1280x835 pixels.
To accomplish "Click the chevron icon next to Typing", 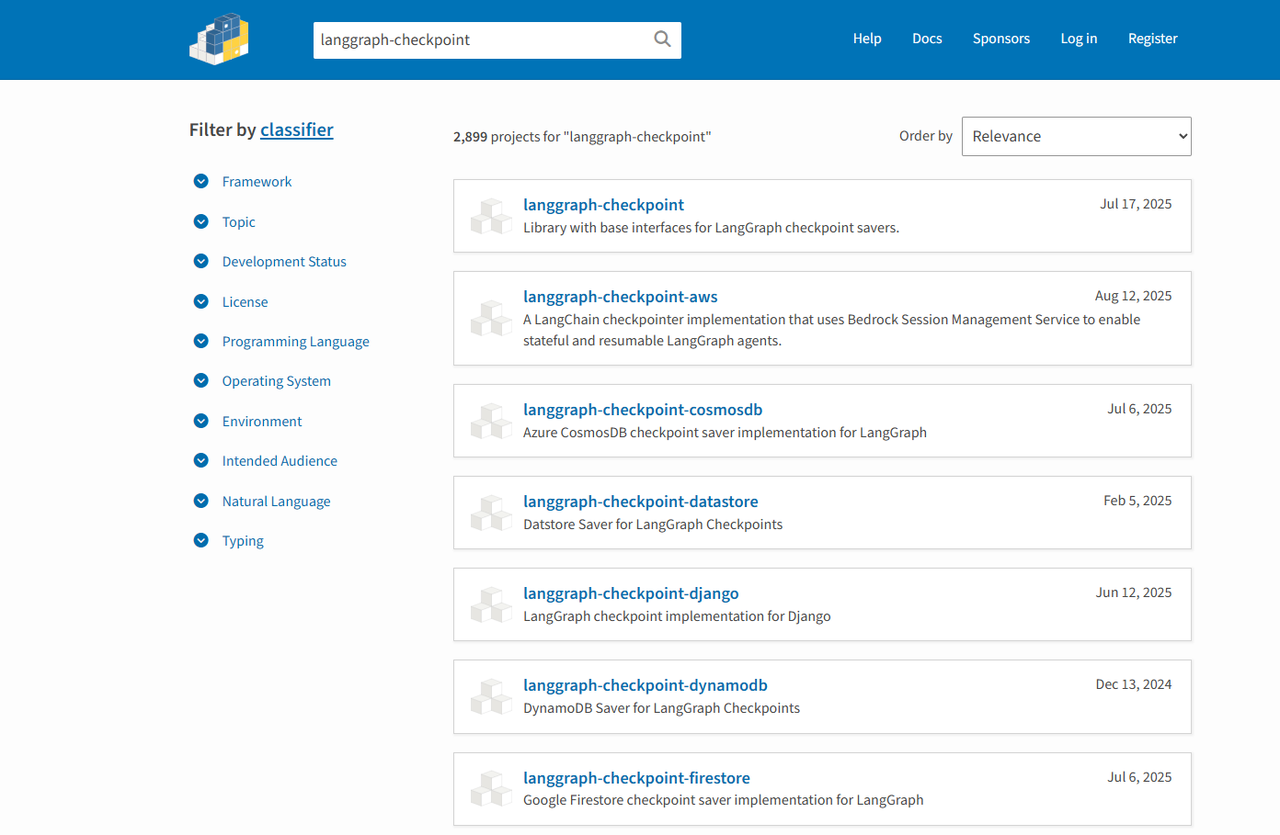I will [x=201, y=541].
